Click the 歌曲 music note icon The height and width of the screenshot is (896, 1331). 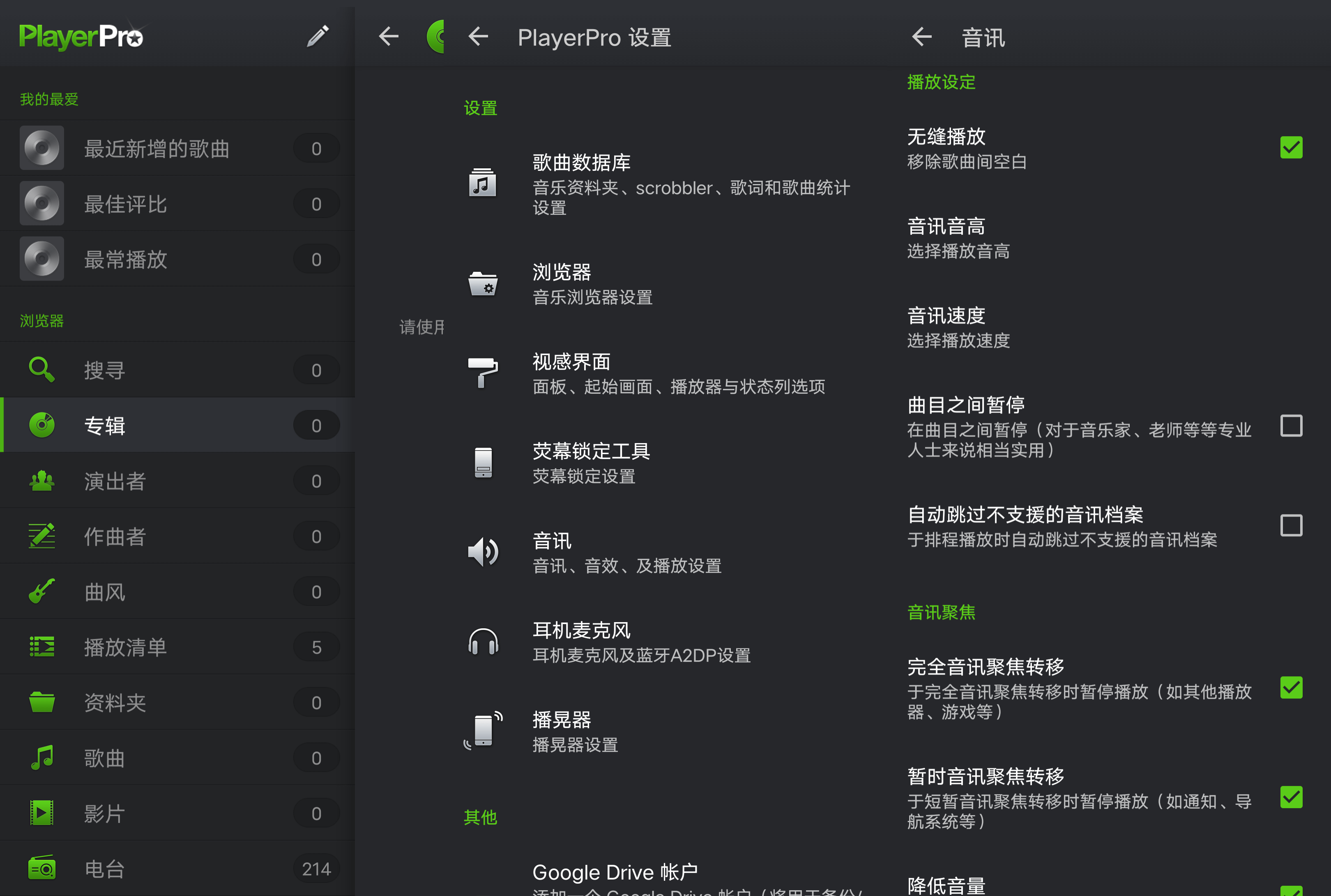[x=42, y=758]
